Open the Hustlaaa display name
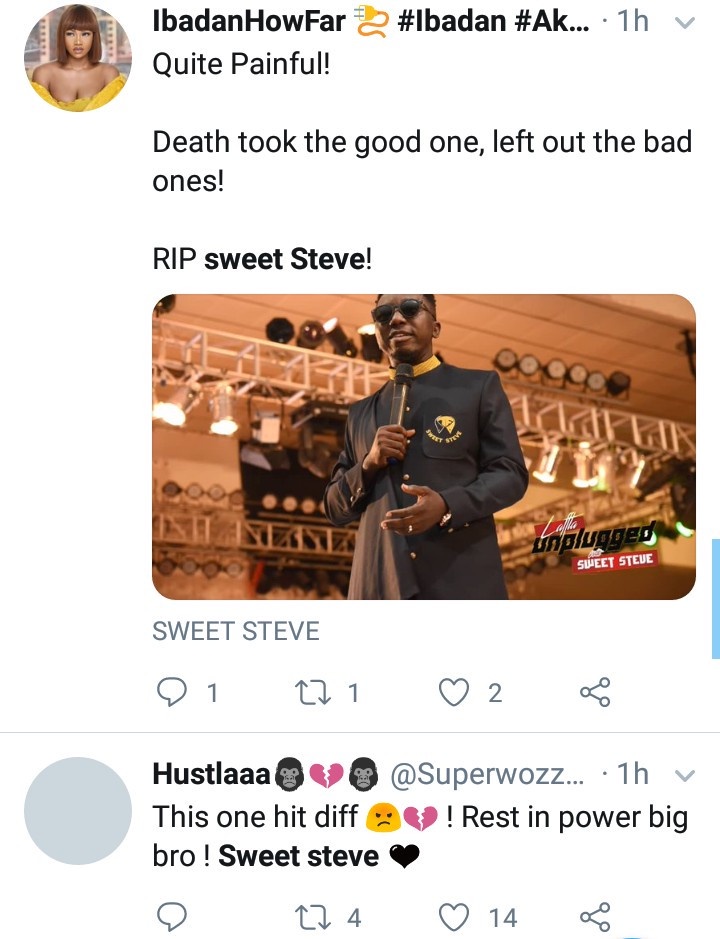Screen dimensions: 720x939 pos(211,774)
